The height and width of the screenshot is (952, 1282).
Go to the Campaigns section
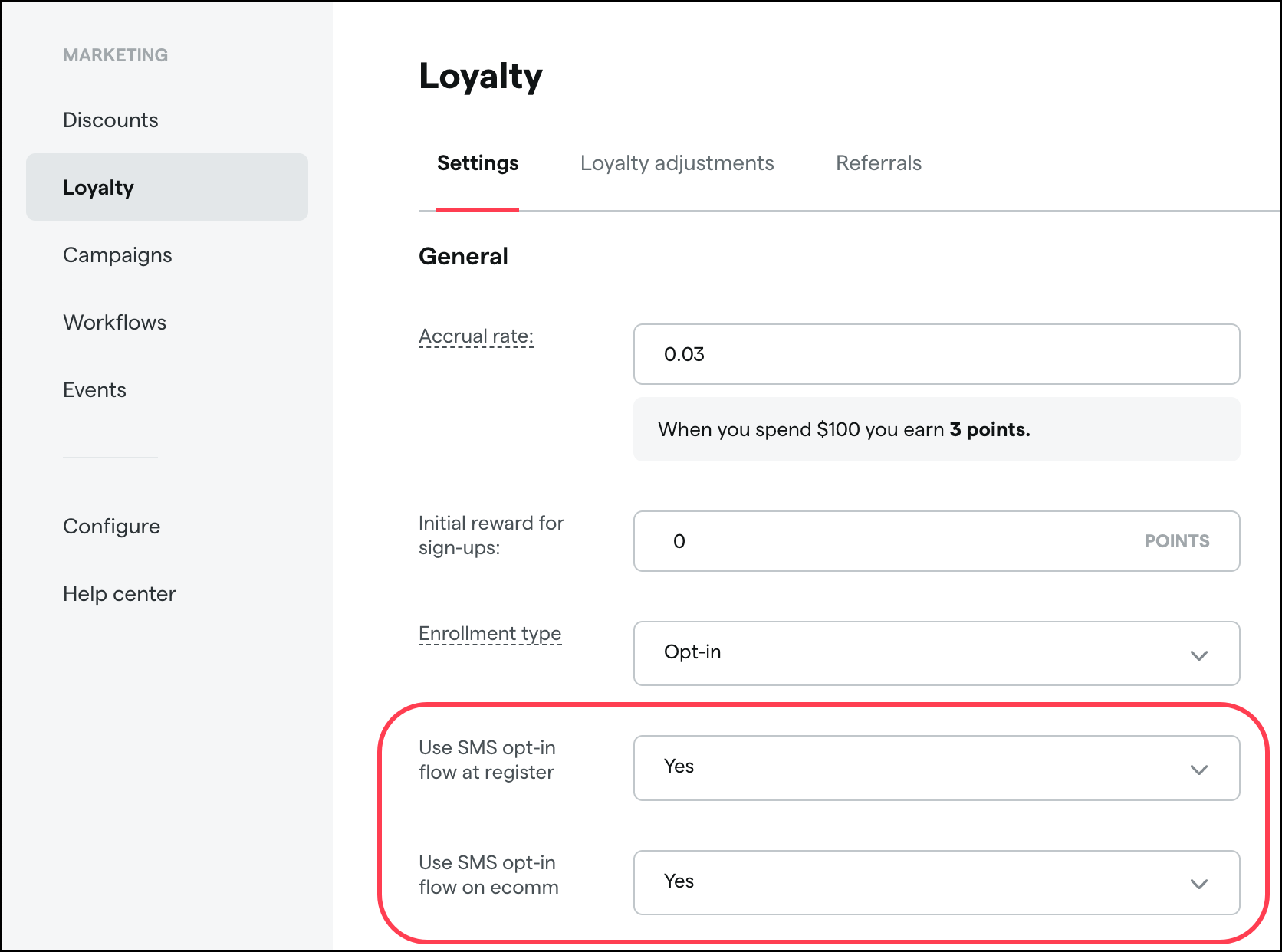click(117, 255)
